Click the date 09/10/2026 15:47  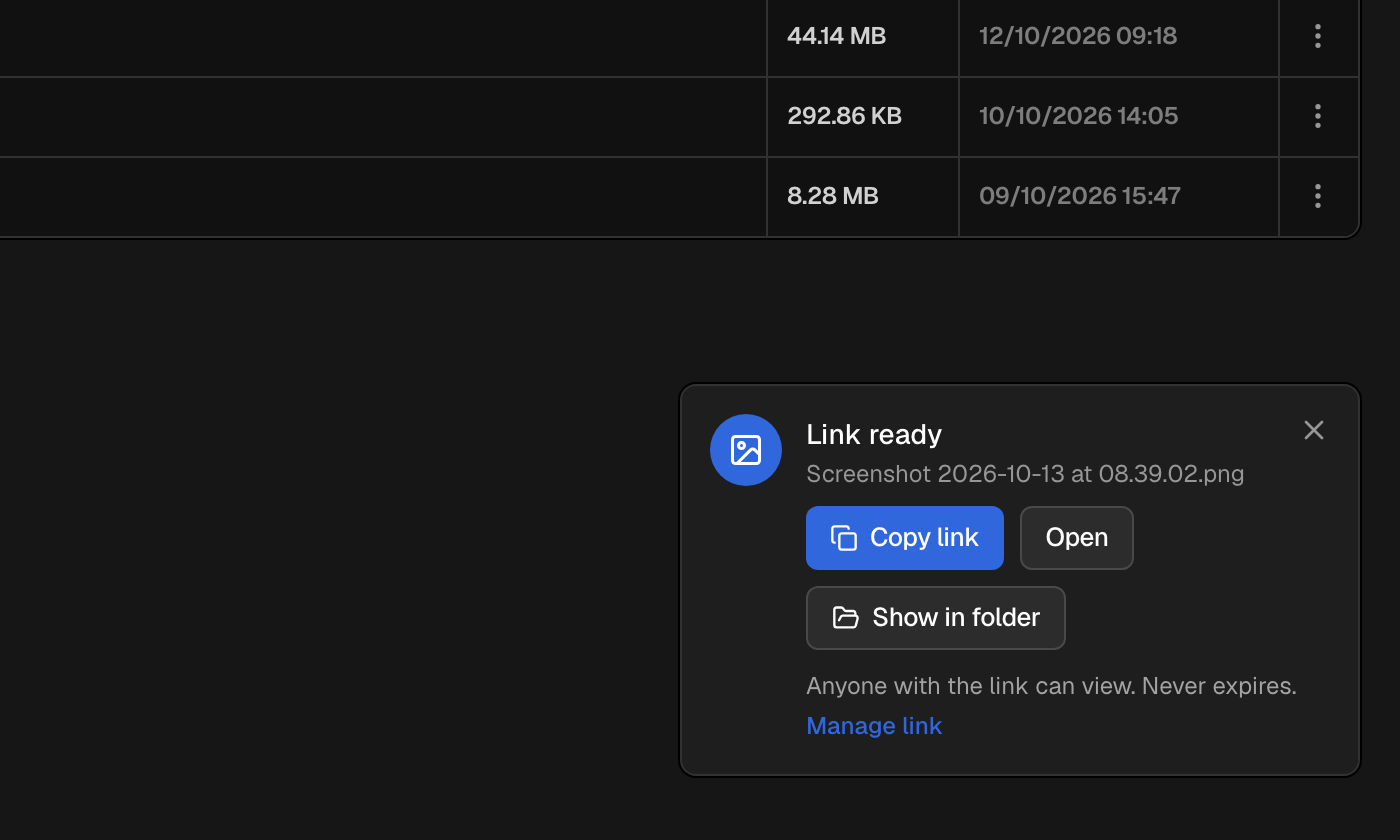1080,196
